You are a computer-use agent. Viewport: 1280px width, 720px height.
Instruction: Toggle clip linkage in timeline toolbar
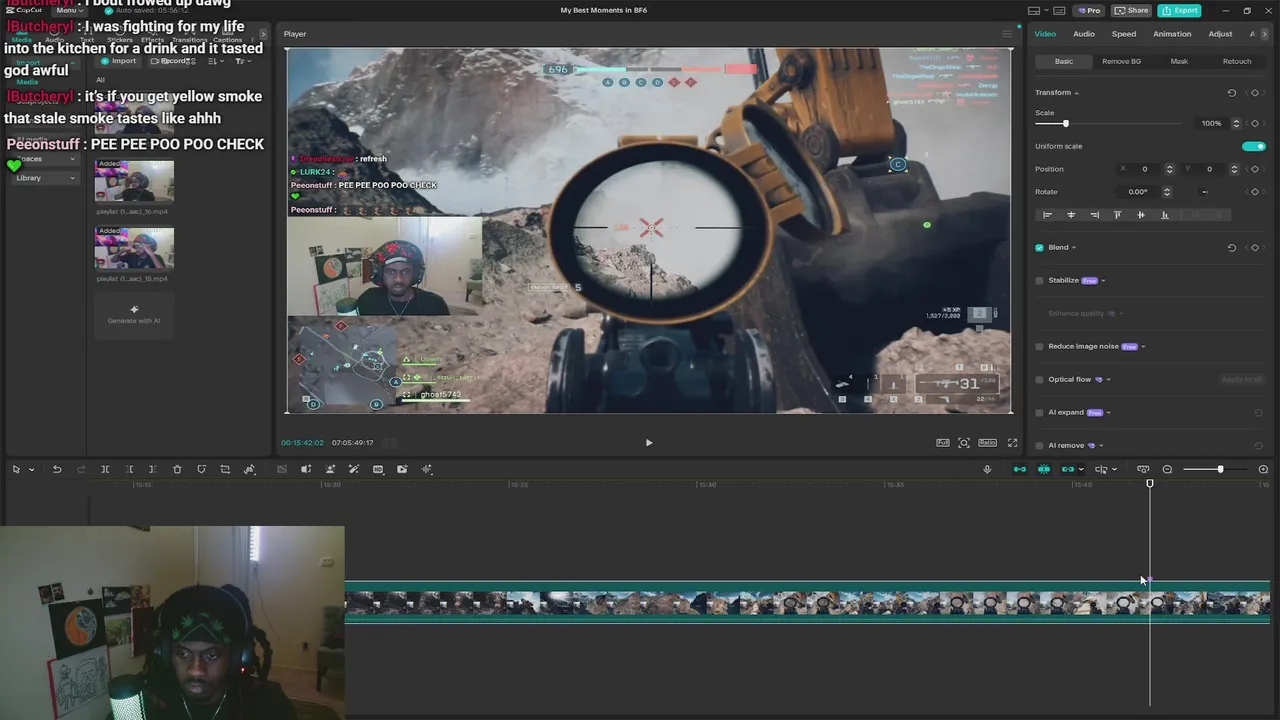1068,469
